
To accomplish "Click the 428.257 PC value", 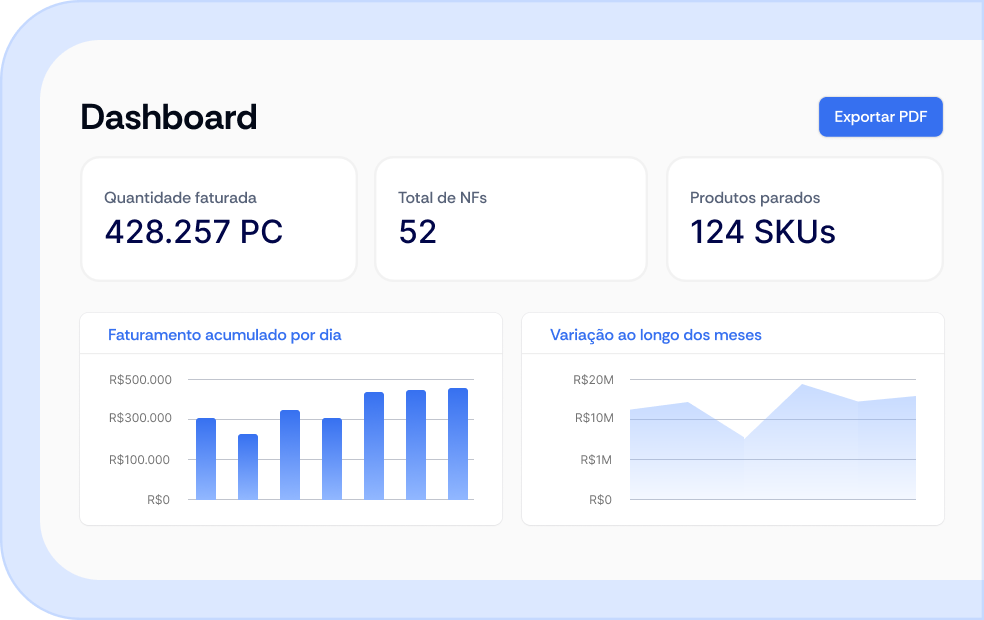I will point(194,232).
